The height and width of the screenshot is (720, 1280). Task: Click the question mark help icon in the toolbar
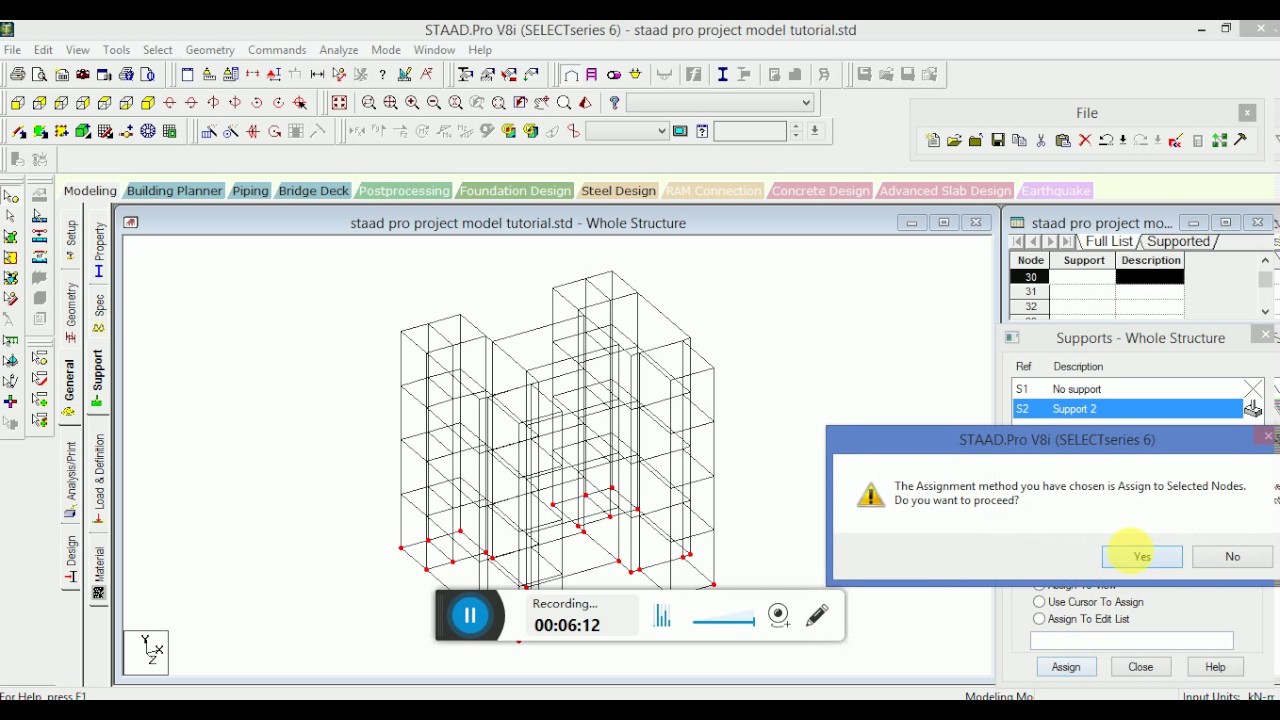click(x=614, y=103)
